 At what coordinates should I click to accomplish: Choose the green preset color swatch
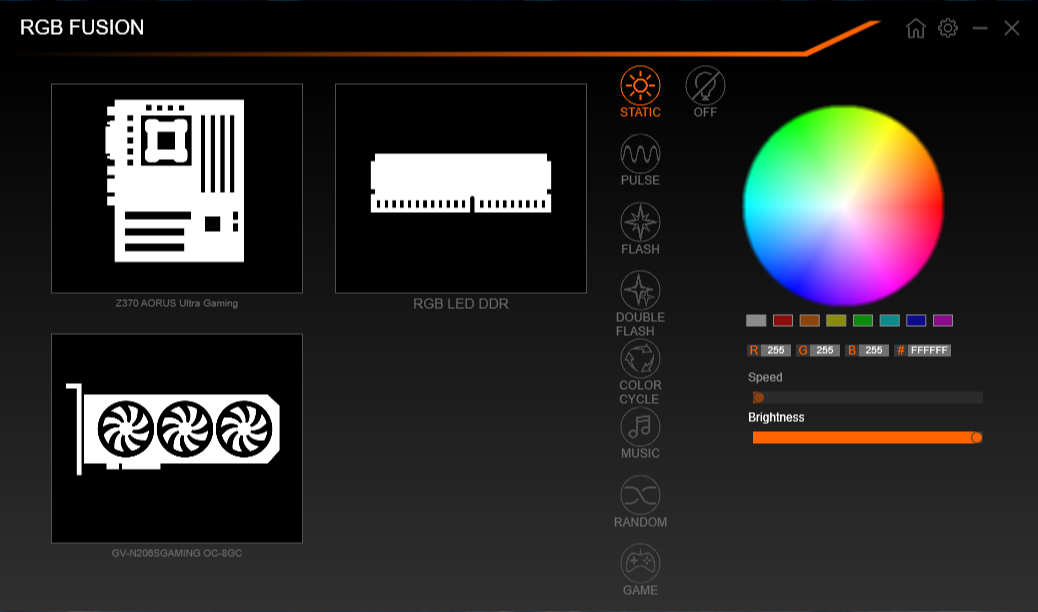click(x=863, y=321)
